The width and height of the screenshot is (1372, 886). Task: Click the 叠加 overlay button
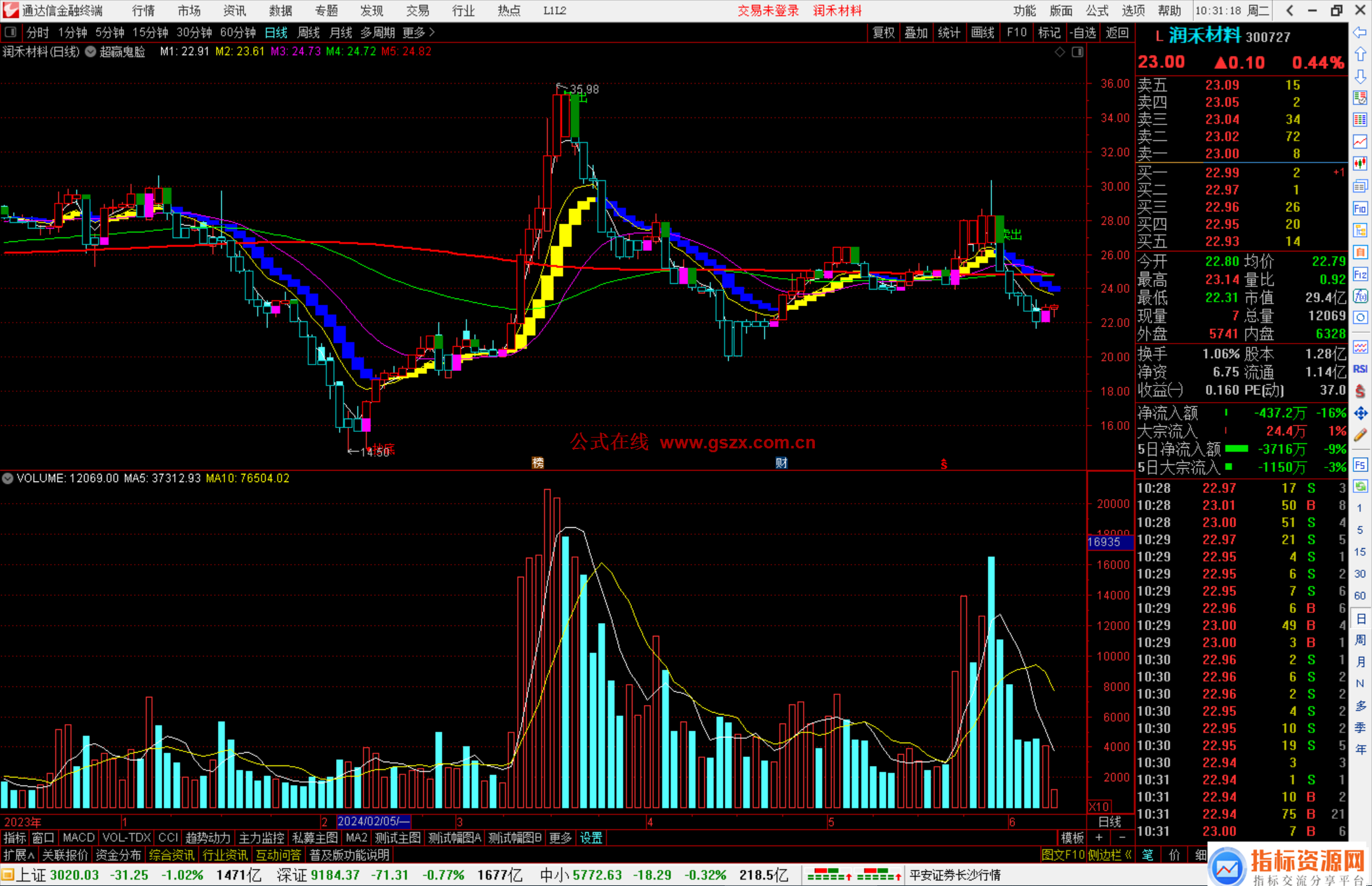916,32
